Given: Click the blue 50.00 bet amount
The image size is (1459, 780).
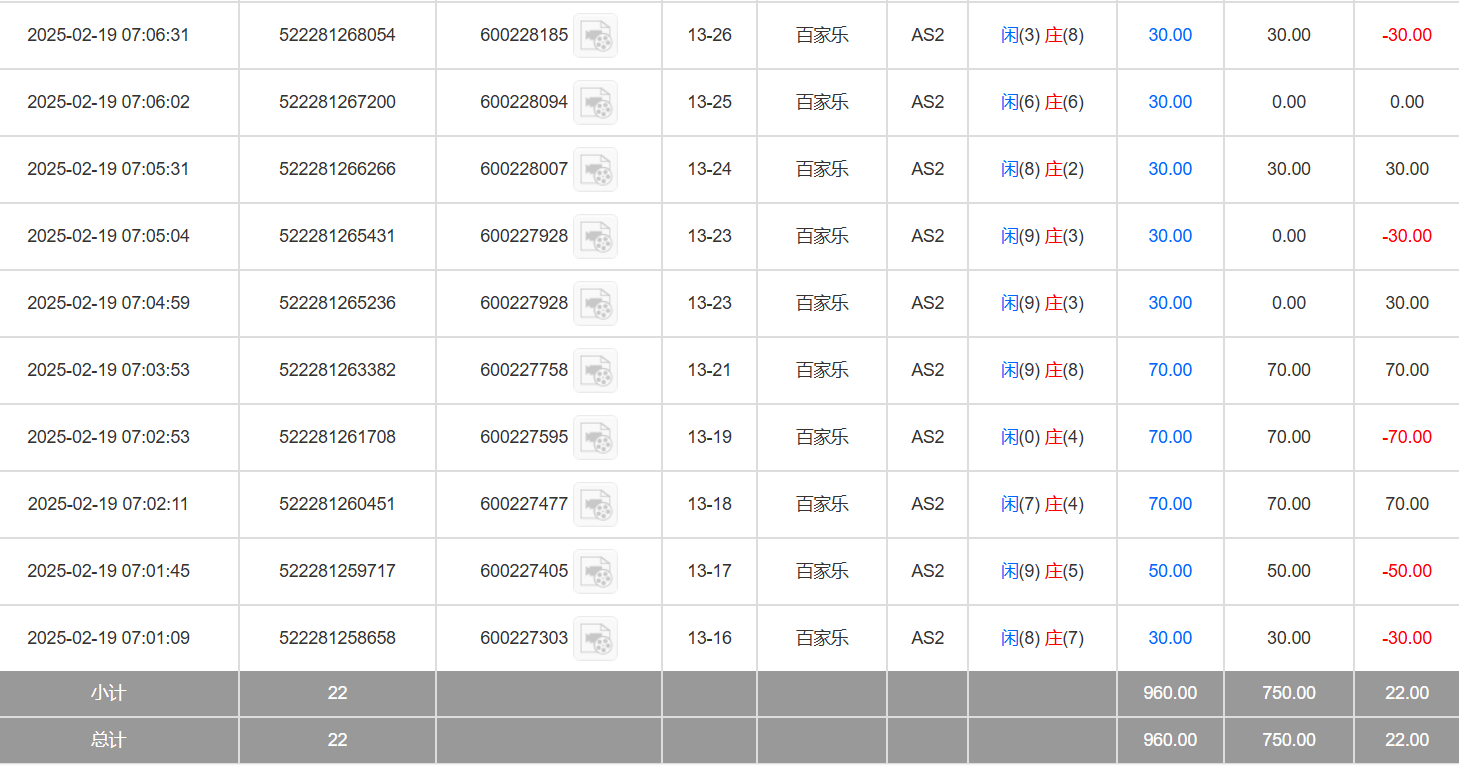Looking at the screenshot, I should (x=1170, y=571).
